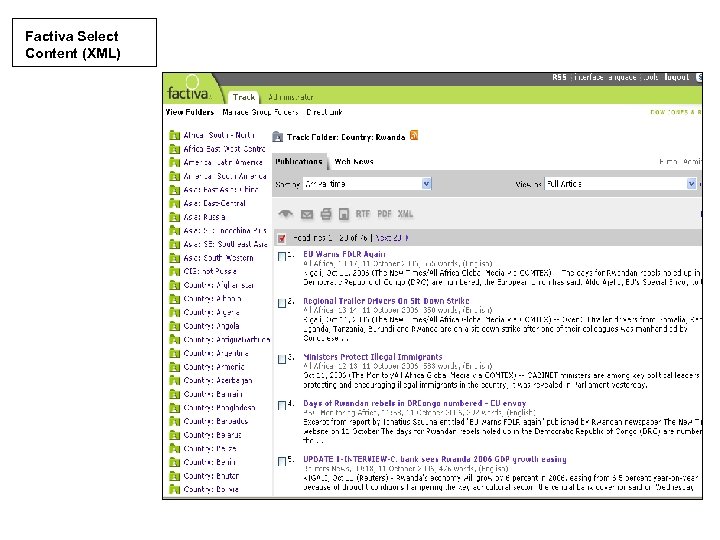The image size is (720, 540).
Task: Open Manage Group Folders
Action: pos(260,112)
